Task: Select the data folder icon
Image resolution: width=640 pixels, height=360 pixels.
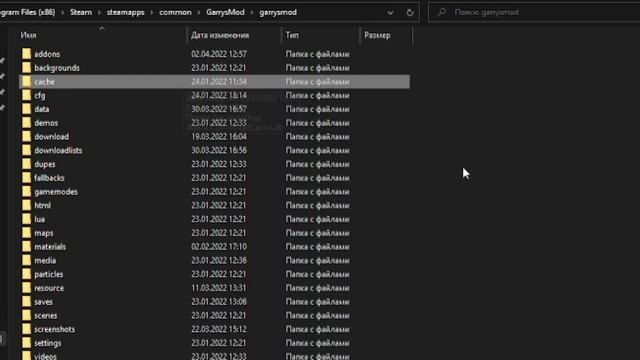Action: (x=27, y=109)
